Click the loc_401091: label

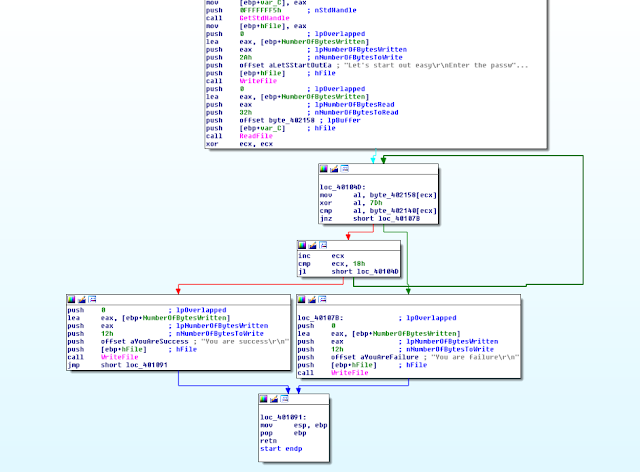(x=283, y=417)
